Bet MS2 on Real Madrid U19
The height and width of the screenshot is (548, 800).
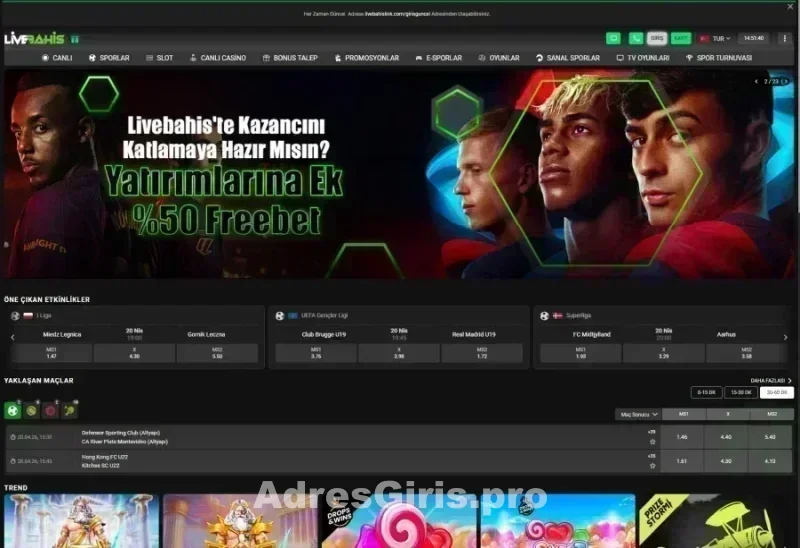(x=482, y=353)
